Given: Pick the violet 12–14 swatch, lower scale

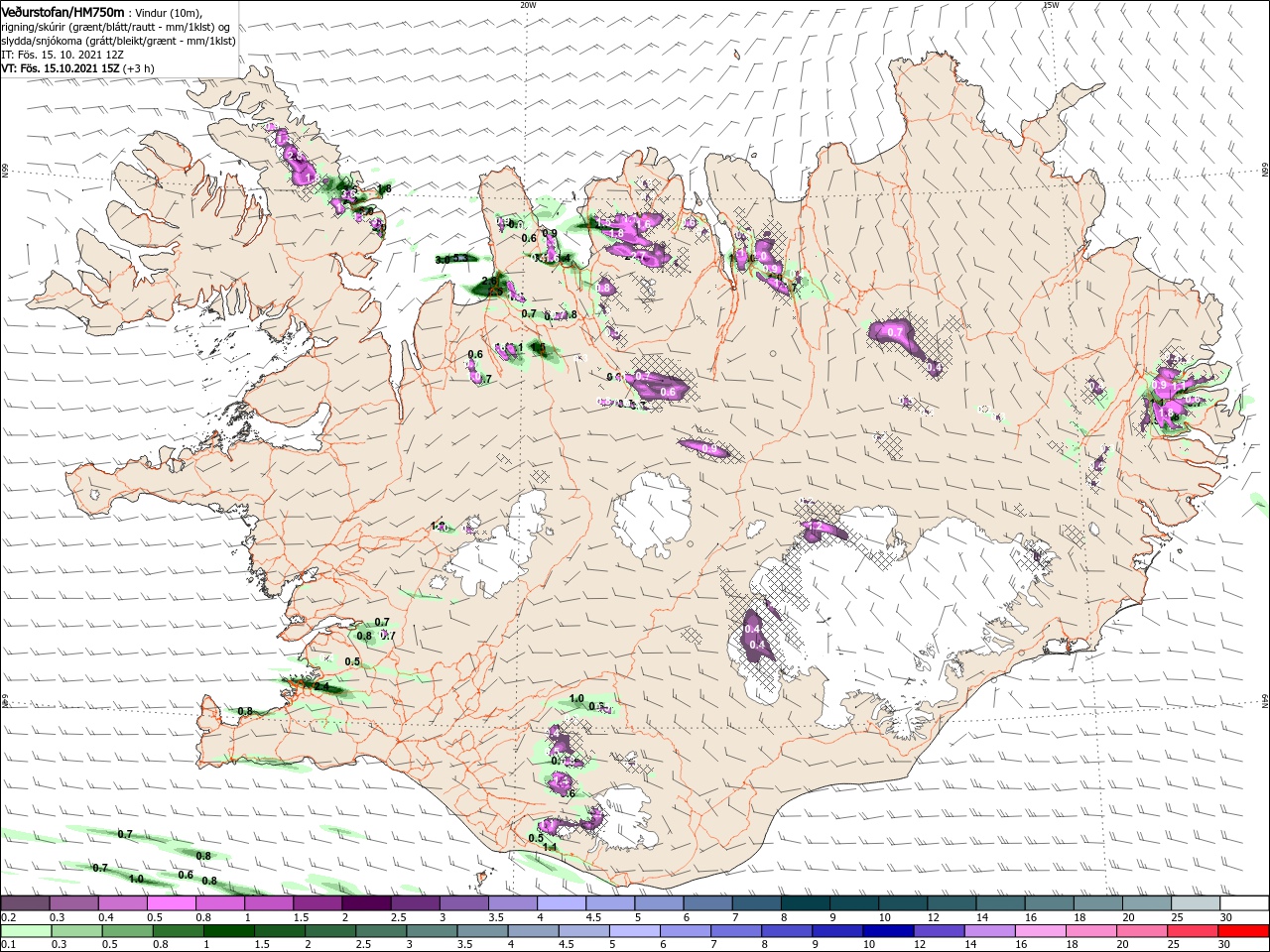Looking at the screenshot, I should [939, 931].
